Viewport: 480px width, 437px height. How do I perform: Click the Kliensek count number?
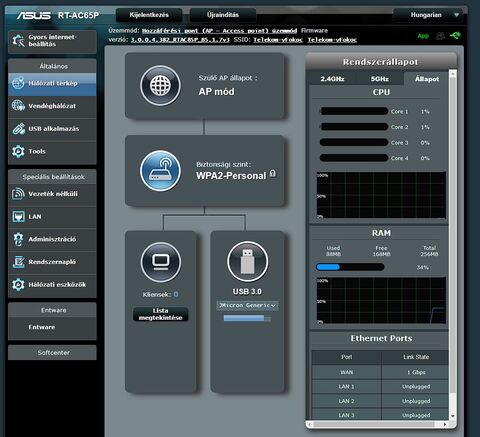(176, 294)
